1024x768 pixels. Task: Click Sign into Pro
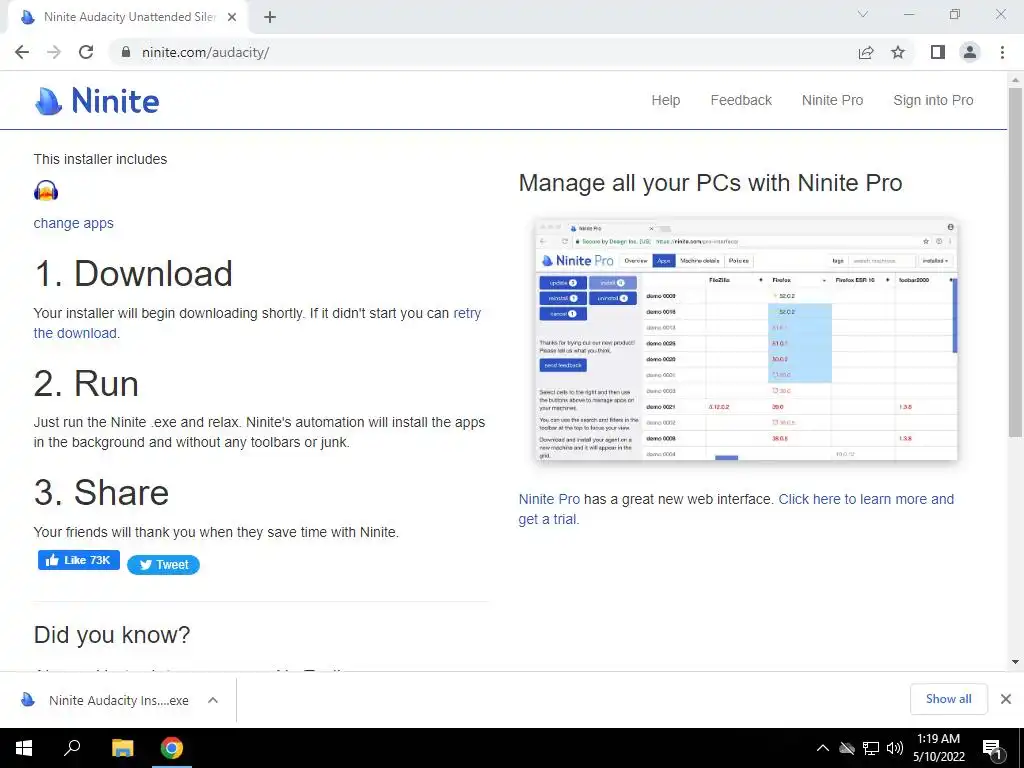pyautogui.click(x=933, y=100)
